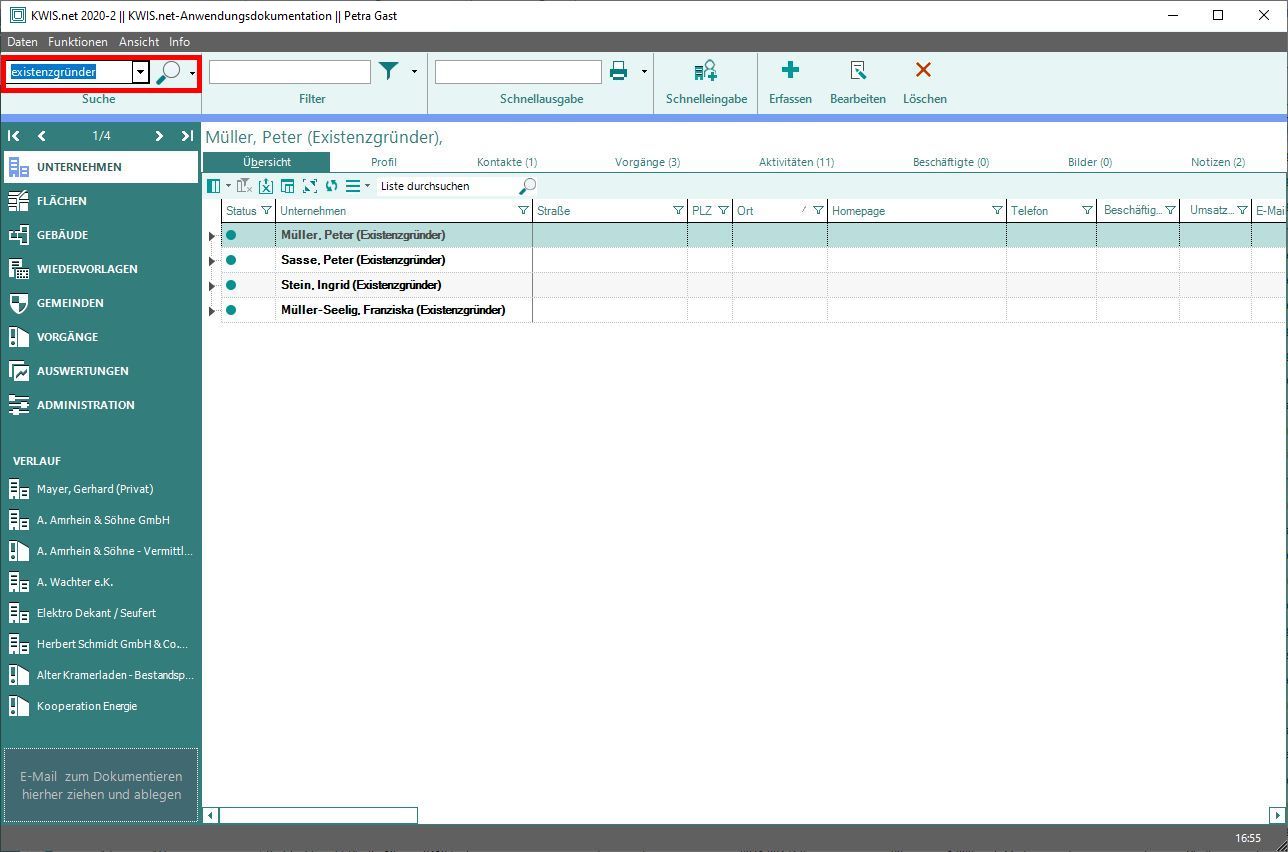Open the printer dropdown arrow
This screenshot has width=1288, height=852.
tap(644, 72)
